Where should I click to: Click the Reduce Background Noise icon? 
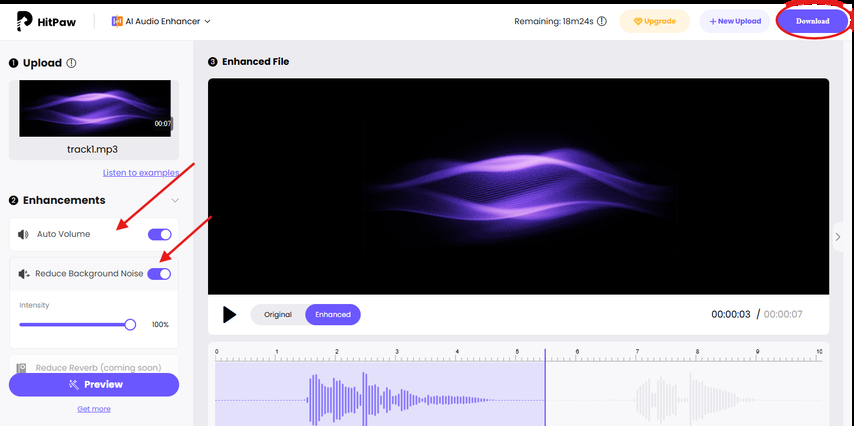point(23,273)
